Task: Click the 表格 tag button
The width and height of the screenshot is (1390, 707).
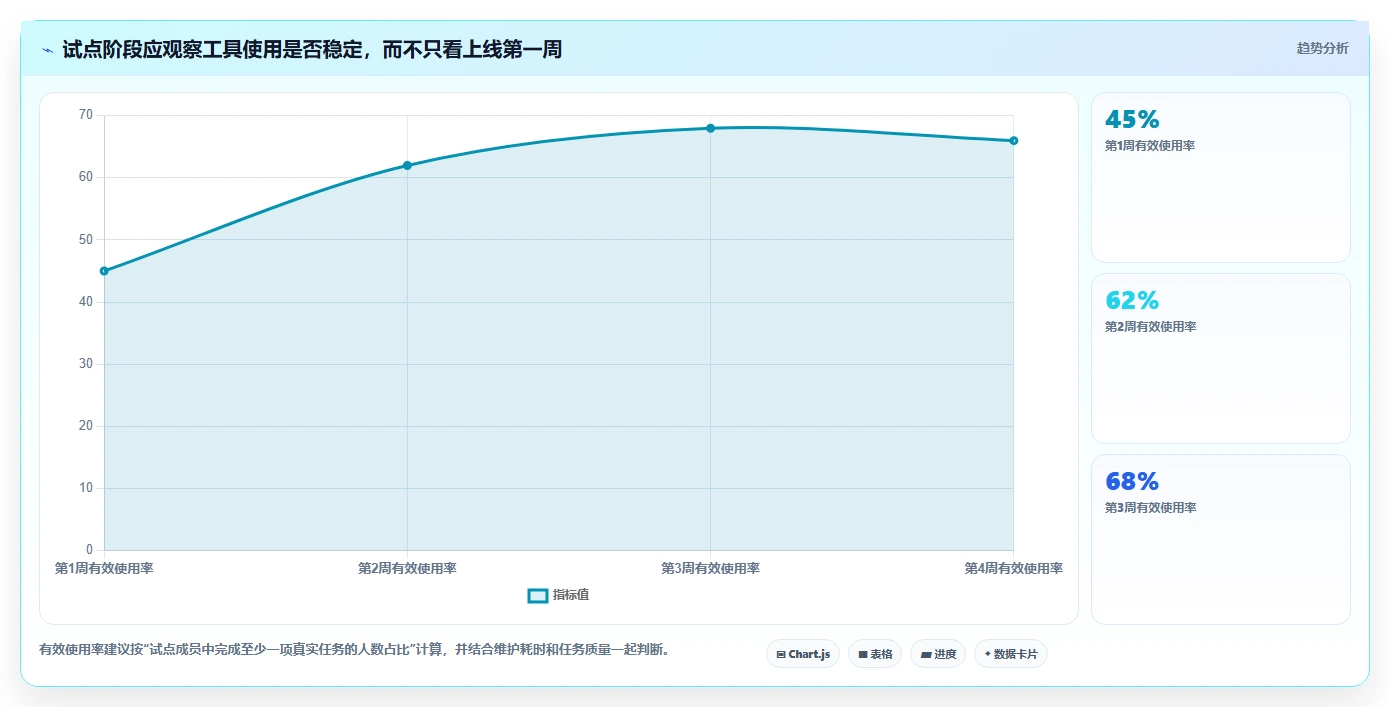Action: (875, 654)
